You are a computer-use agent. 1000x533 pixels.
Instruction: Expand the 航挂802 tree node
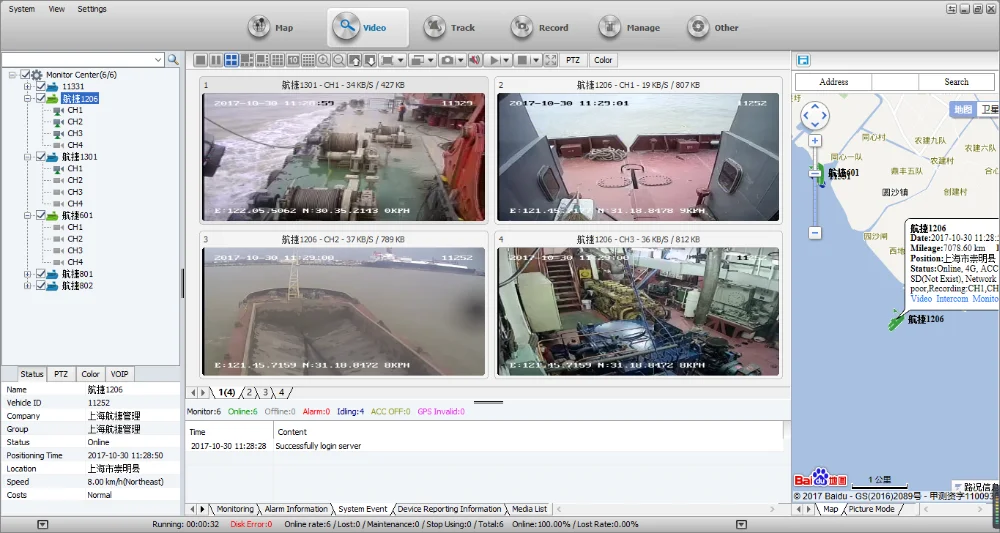27,286
